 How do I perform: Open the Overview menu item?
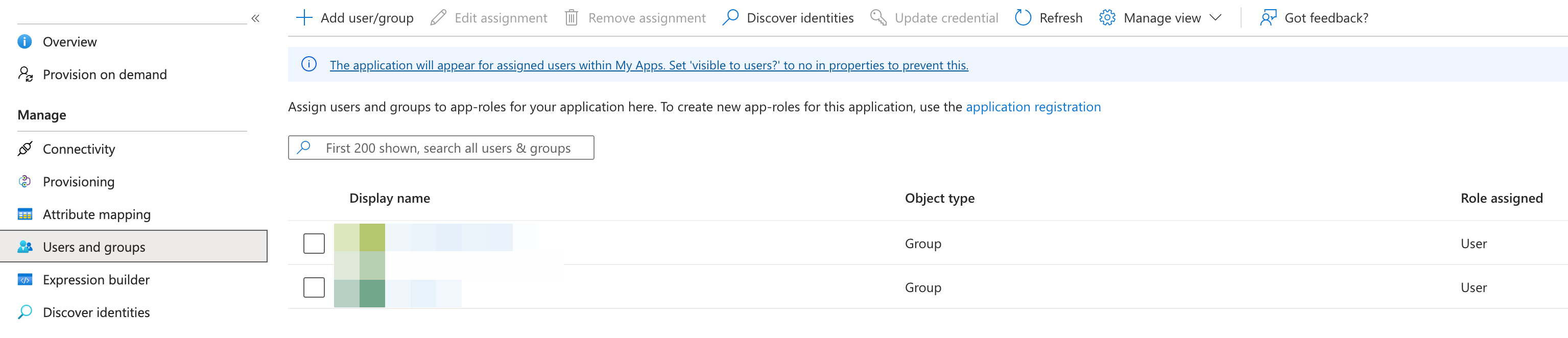click(69, 42)
